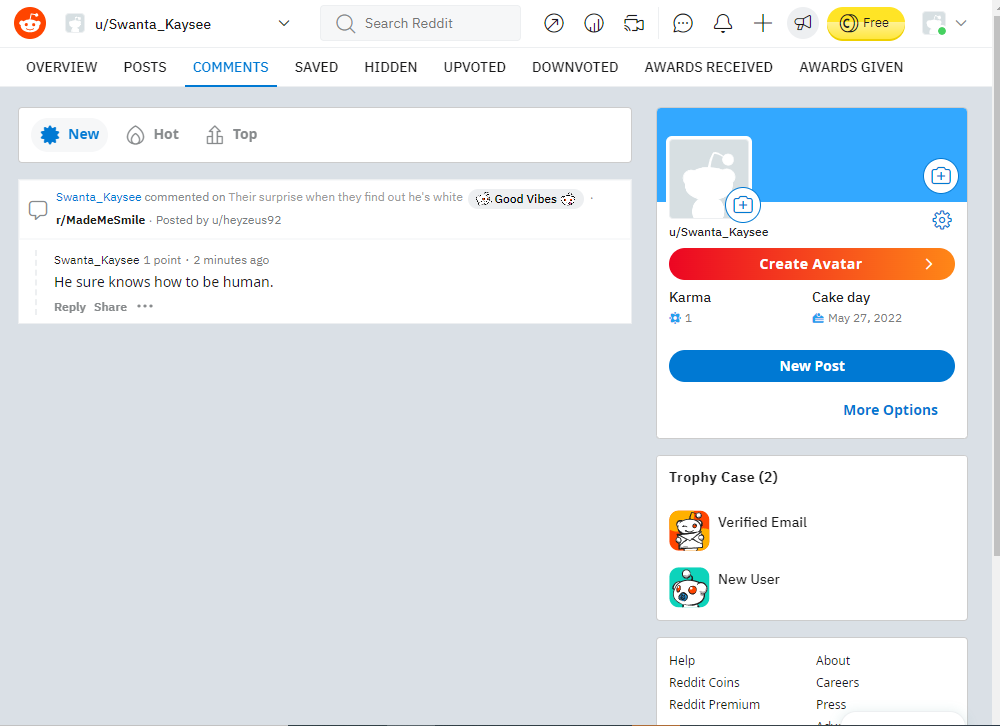Open the Popular arrow icon in header
Screen dimensions: 1000x726
pos(553,23)
